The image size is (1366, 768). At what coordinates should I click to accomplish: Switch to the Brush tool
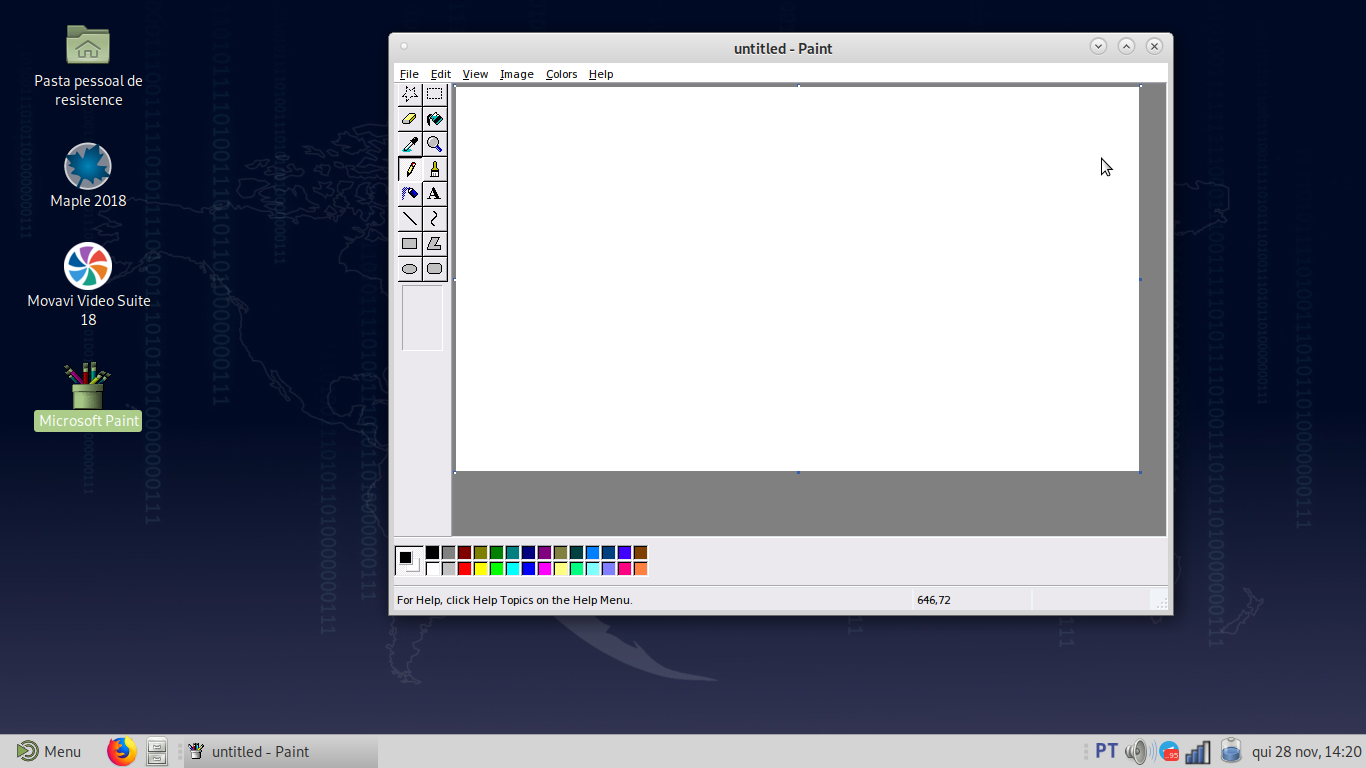point(435,169)
